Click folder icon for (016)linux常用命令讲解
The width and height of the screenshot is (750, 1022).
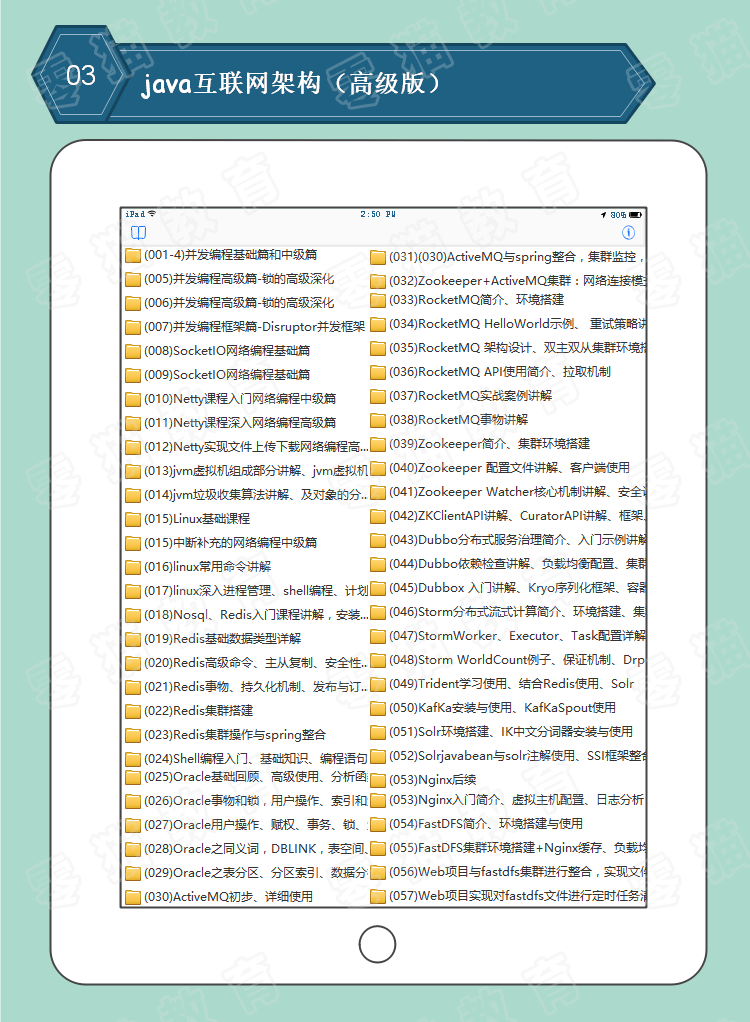pos(133,567)
